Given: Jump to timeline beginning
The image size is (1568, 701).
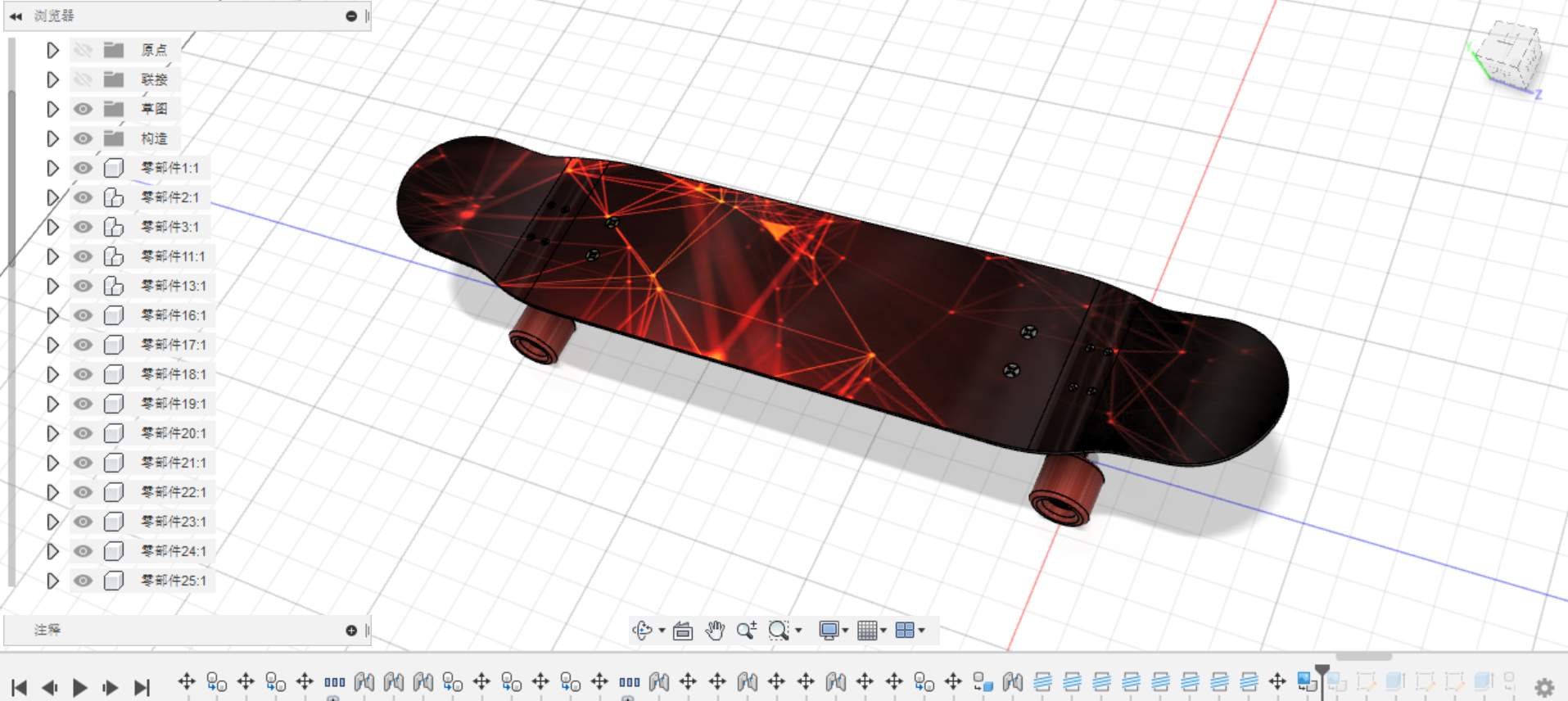Looking at the screenshot, I should pos(20,688).
